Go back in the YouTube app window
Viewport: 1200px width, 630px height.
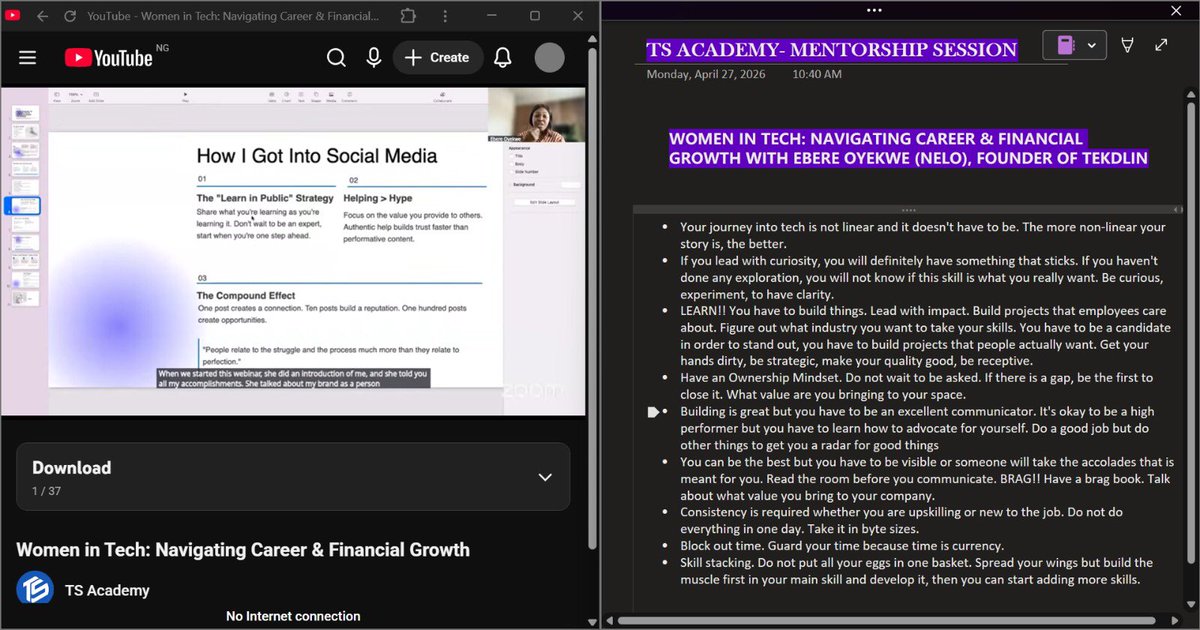(42, 16)
